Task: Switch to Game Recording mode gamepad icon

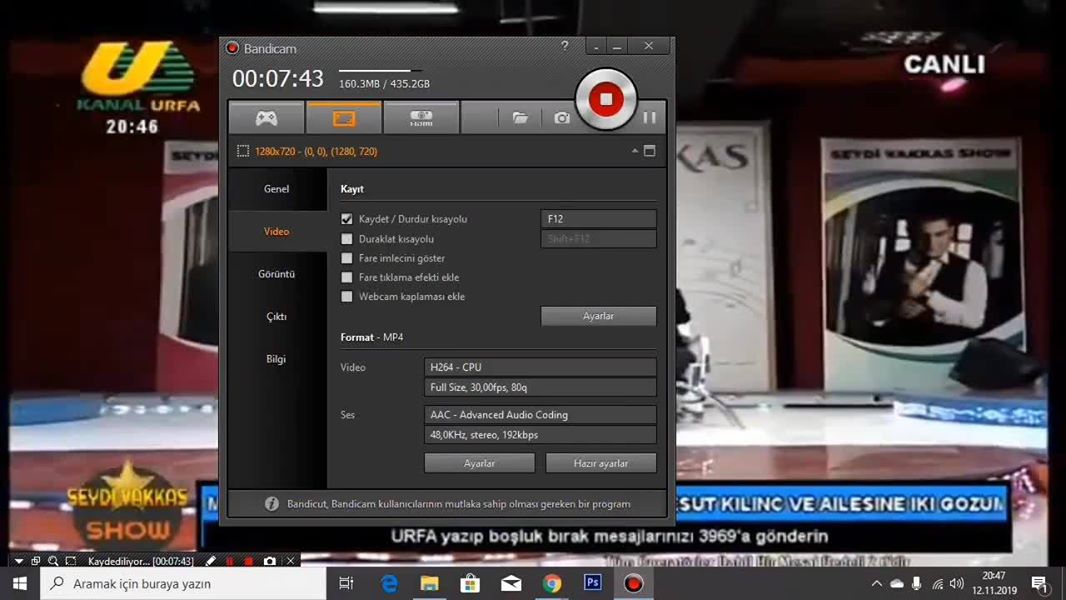Action: tap(266, 118)
